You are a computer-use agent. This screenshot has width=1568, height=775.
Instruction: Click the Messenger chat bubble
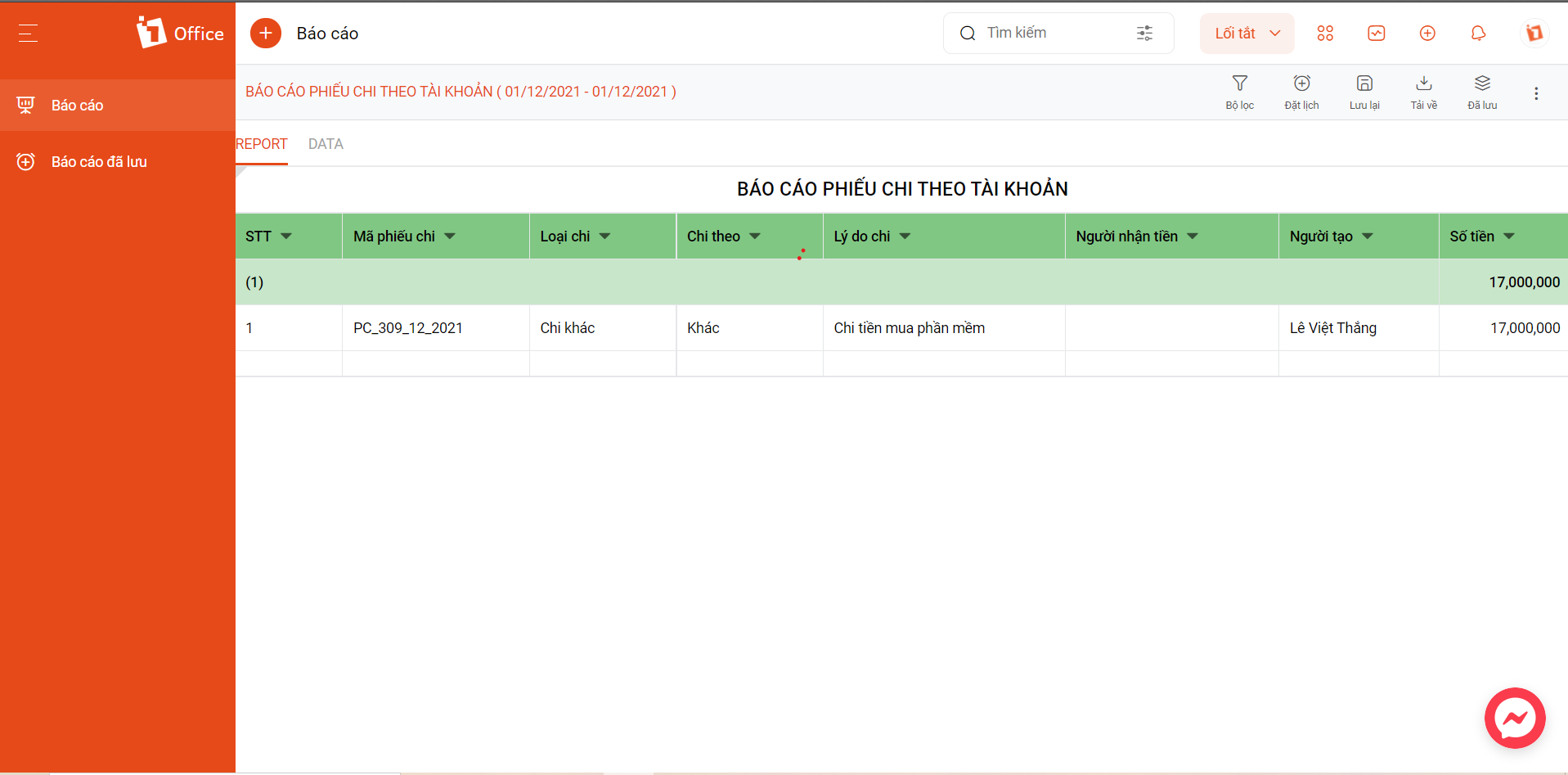click(x=1515, y=718)
